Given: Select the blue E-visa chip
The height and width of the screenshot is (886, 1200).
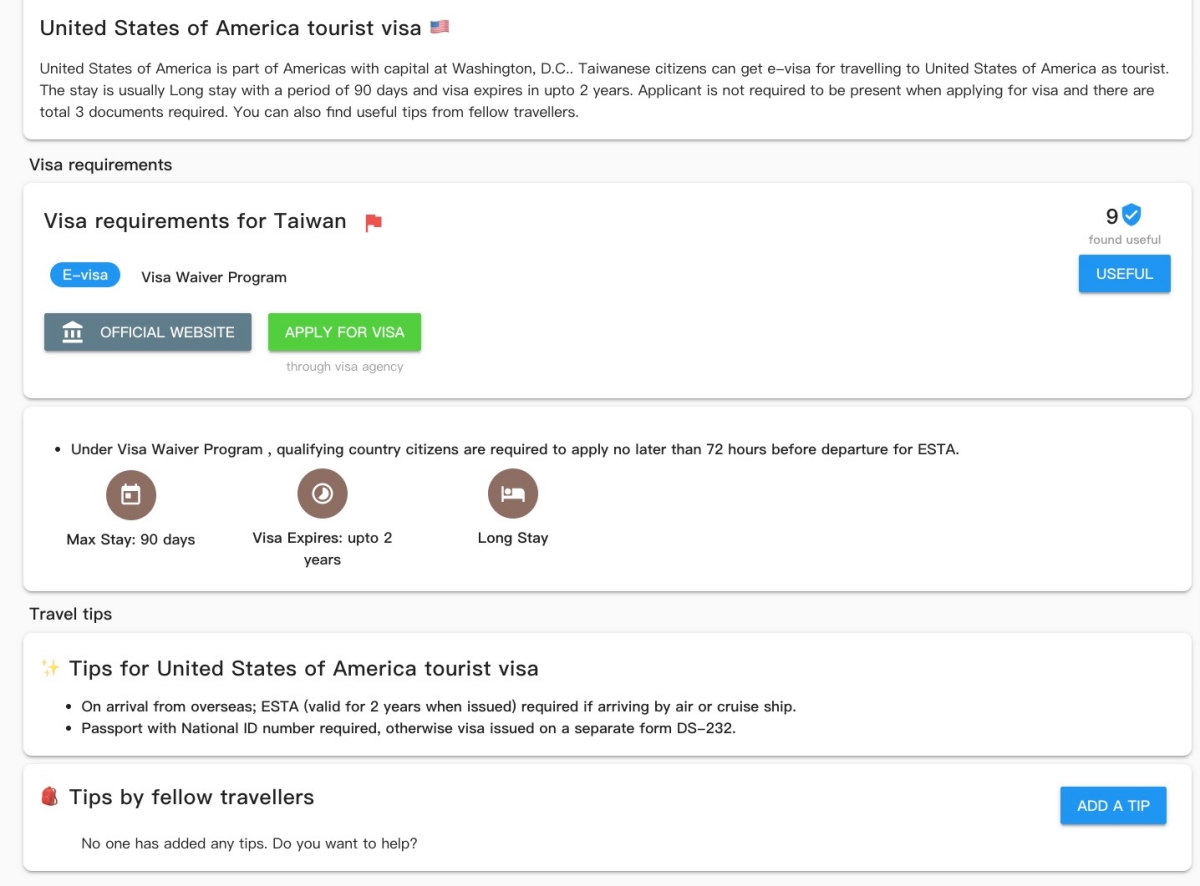Looking at the screenshot, I should tap(85, 275).
